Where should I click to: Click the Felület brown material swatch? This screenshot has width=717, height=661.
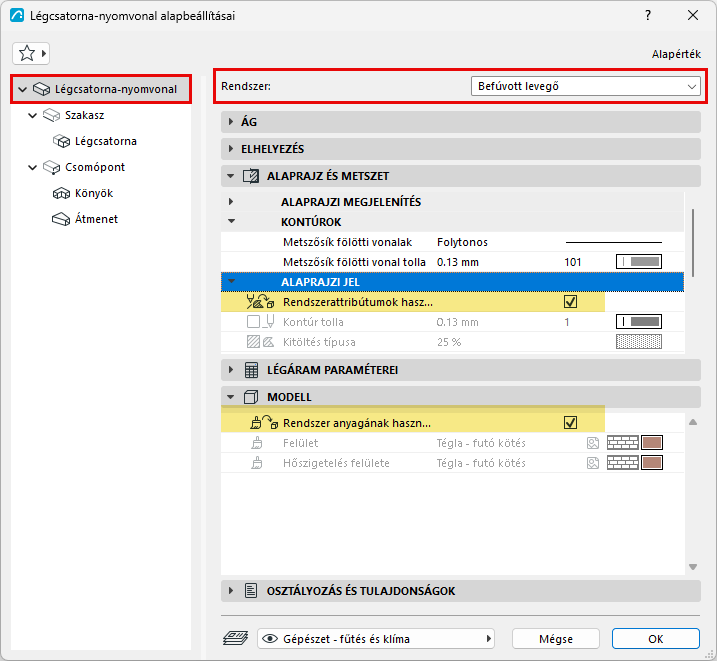point(652,442)
